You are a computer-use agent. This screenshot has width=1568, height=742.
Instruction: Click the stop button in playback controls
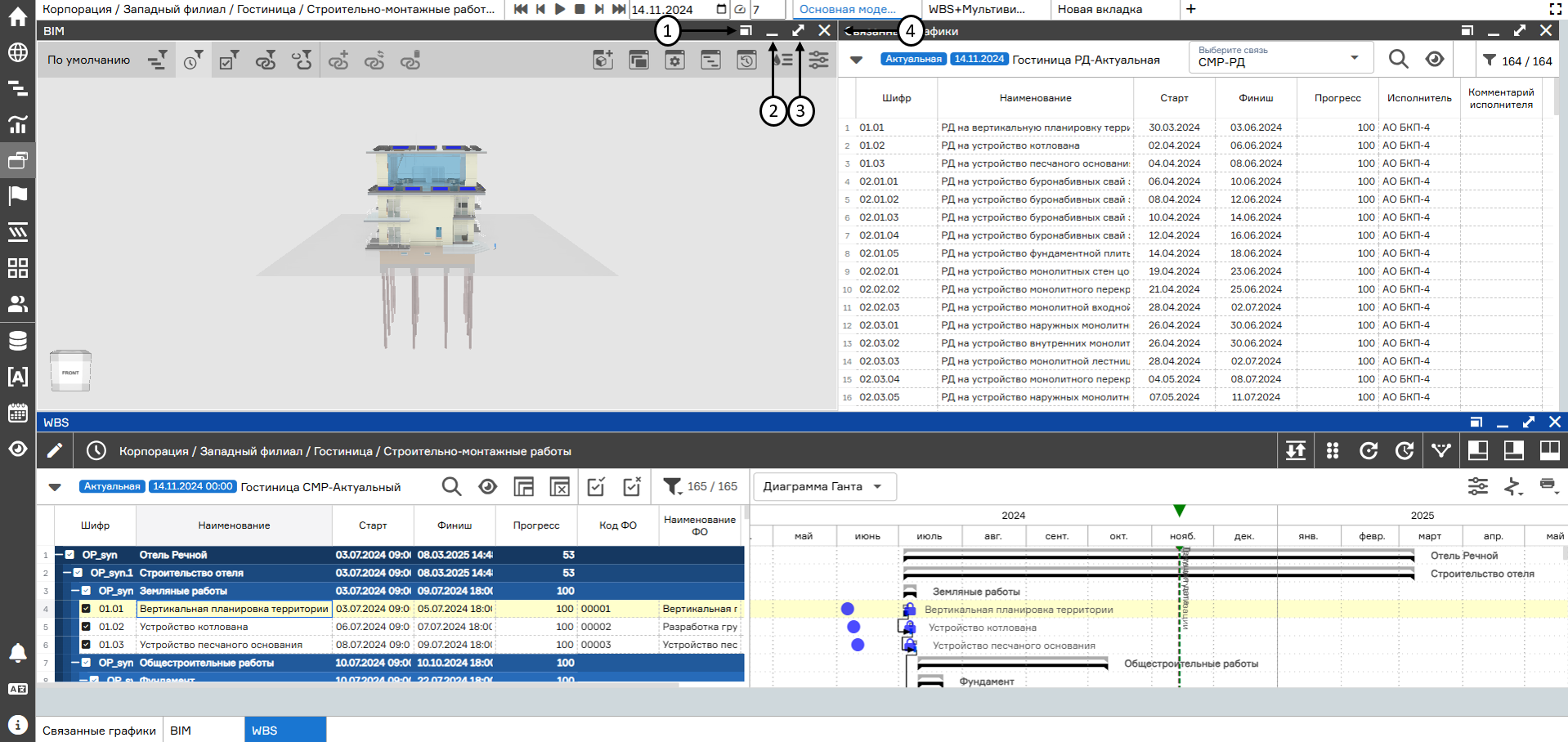tap(580, 9)
